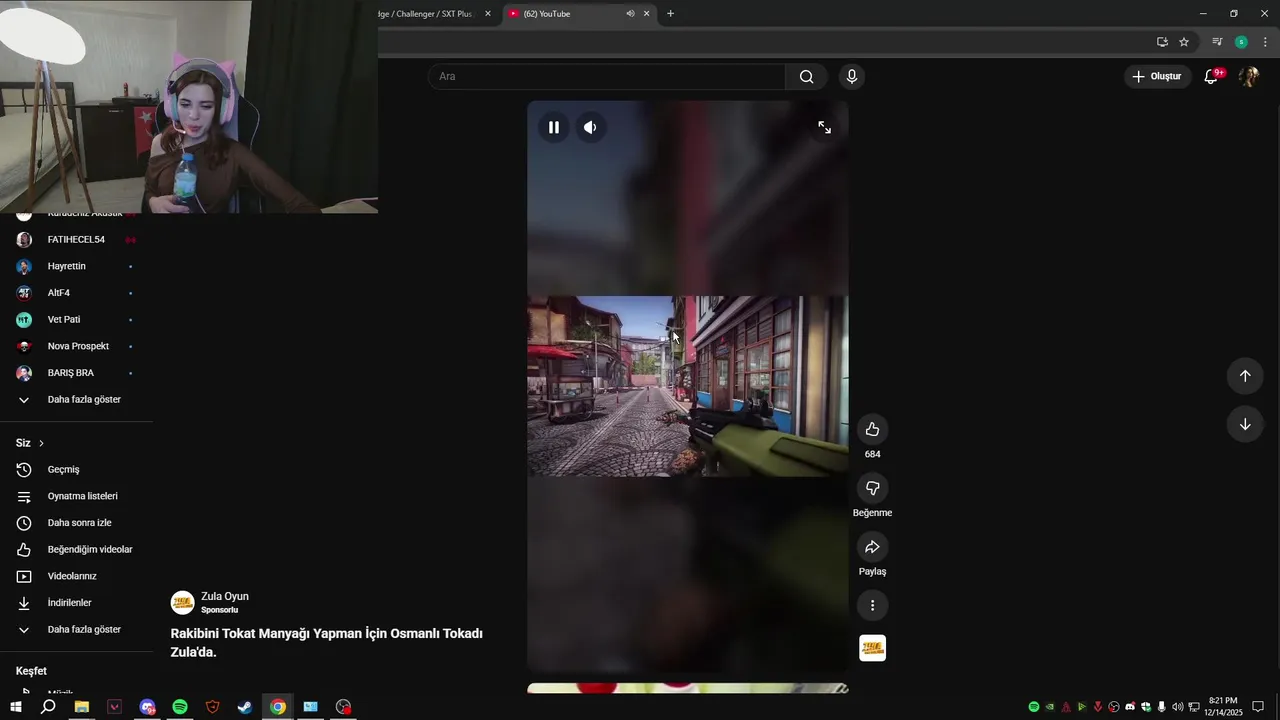The image size is (1280, 720).
Task: Open Spotify from the taskbar
Action: pos(180,707)
